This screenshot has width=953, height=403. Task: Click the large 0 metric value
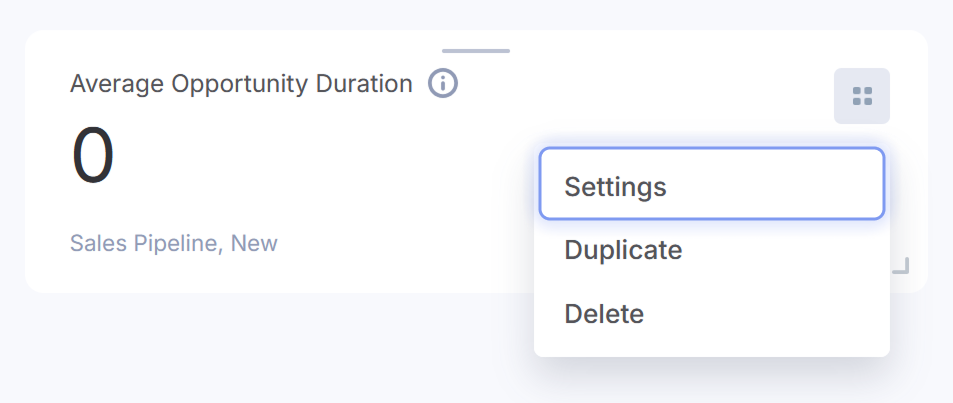tap(93, 157)
